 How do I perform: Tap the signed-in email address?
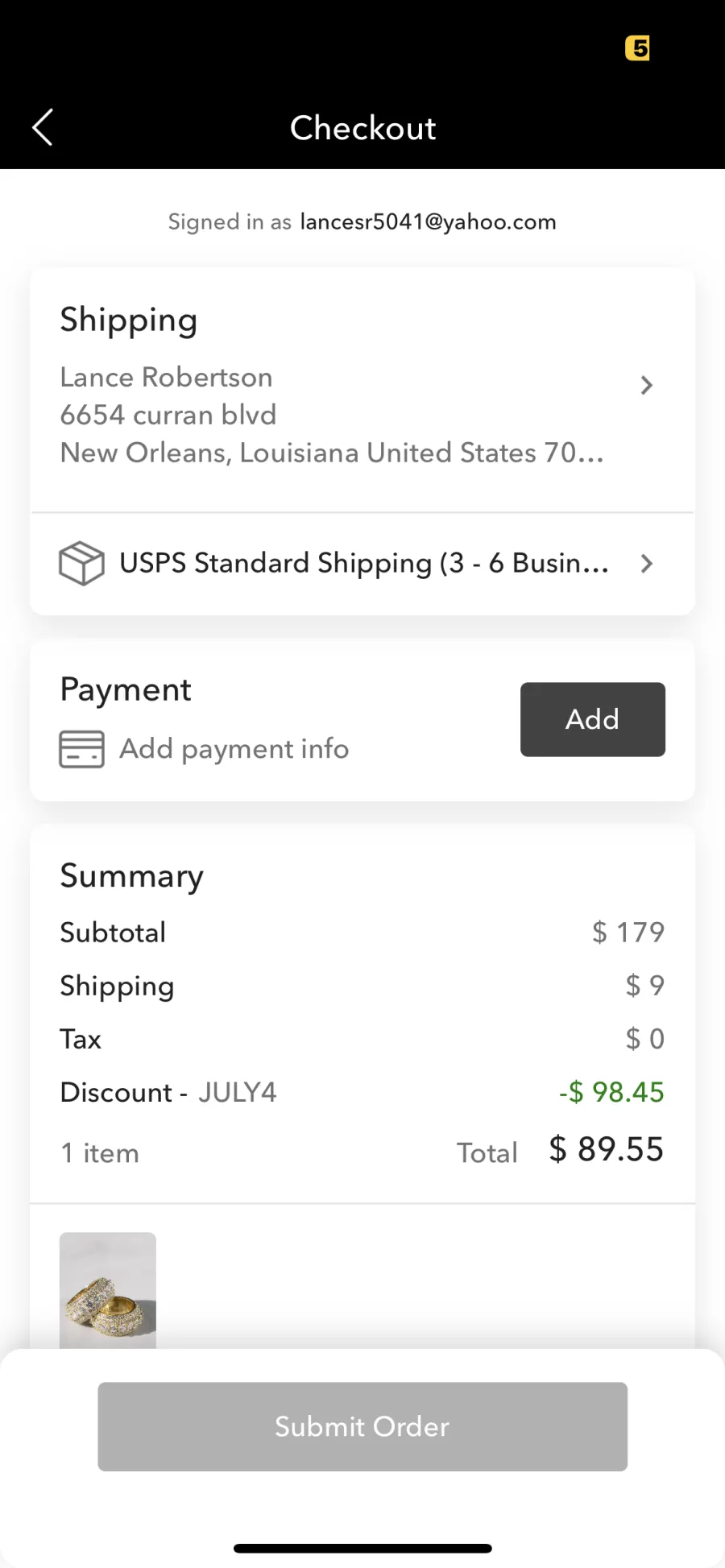[x=428, y=222]
